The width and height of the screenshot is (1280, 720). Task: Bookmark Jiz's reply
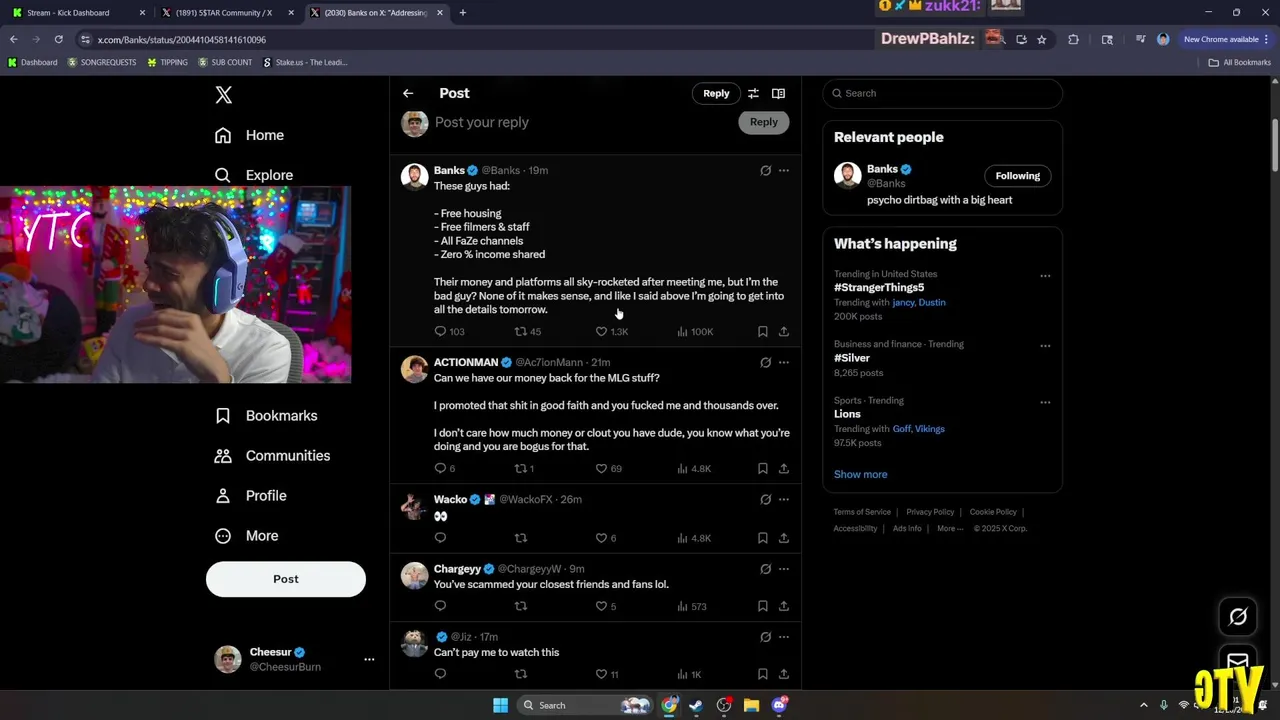762,674
